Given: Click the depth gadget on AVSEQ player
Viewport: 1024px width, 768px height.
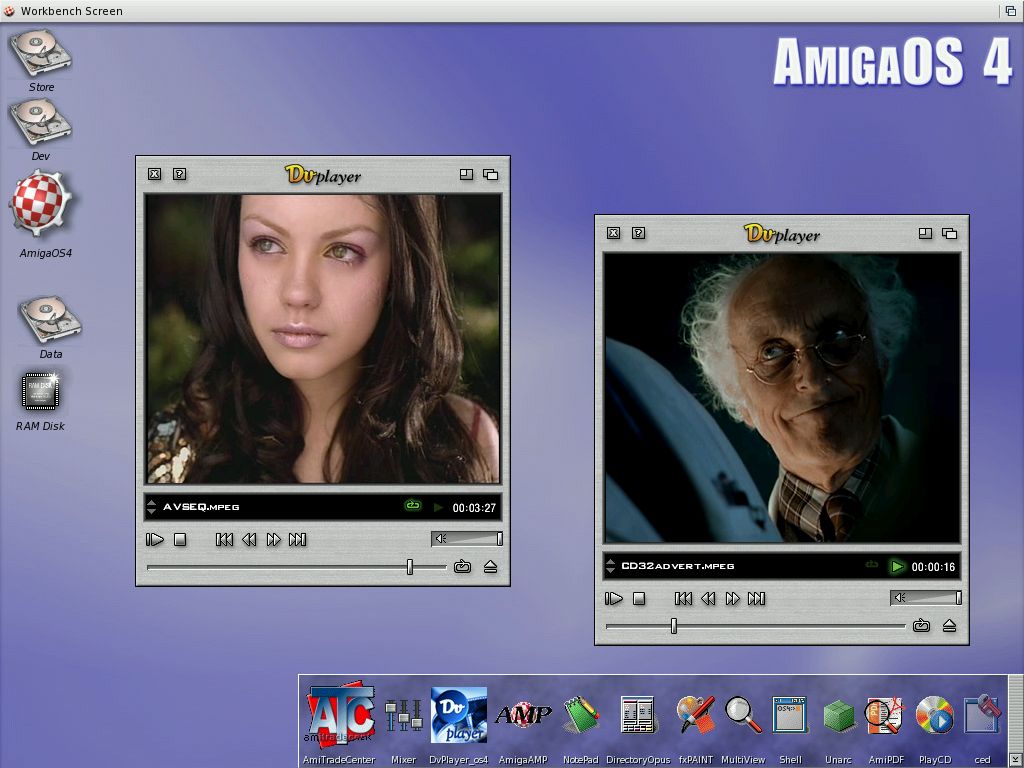Looking at the screenshot, I should point(490,174).
